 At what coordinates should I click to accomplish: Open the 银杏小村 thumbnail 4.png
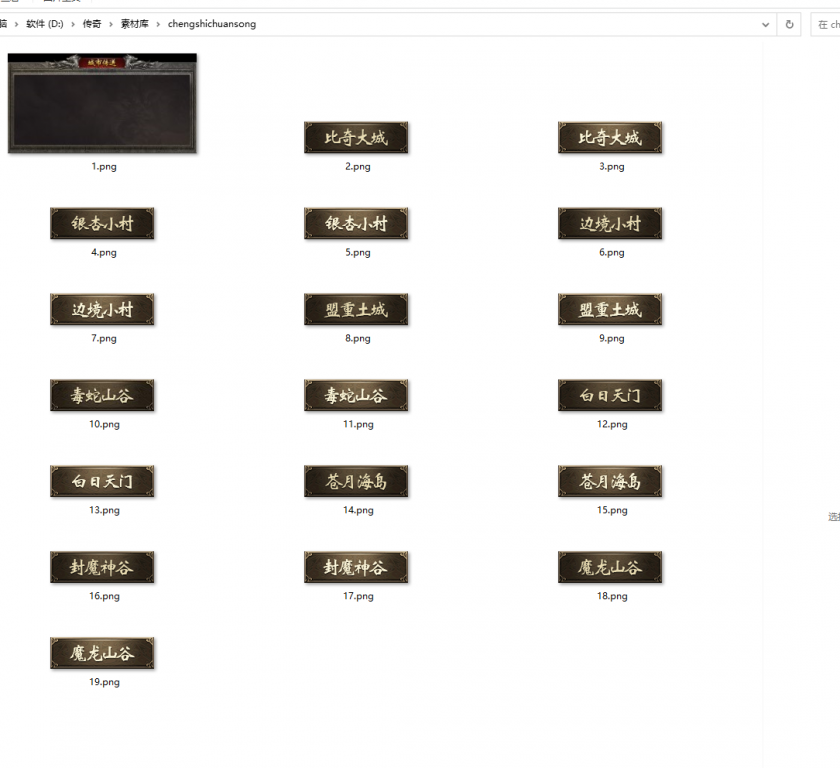(102, 224)
